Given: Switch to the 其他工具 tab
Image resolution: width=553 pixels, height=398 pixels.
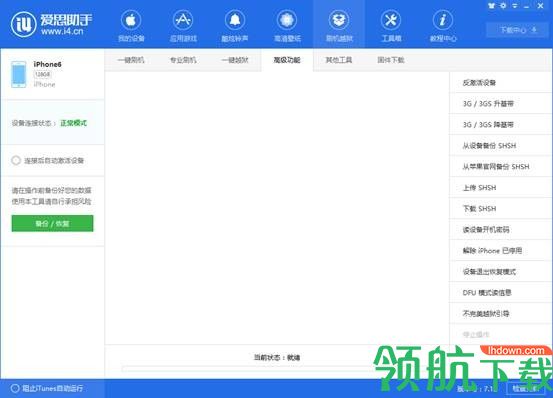Looking at the screenshot, I should 339,60.
